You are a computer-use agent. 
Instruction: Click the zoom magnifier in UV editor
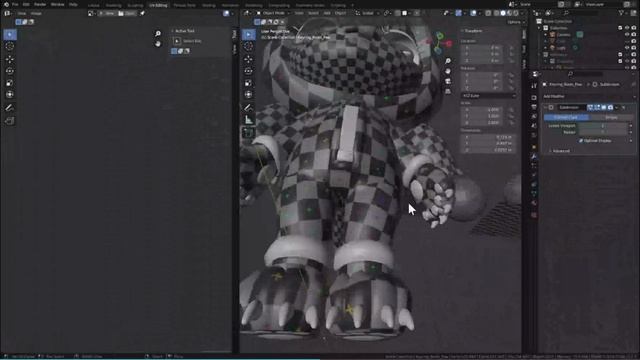click(158, 33)
